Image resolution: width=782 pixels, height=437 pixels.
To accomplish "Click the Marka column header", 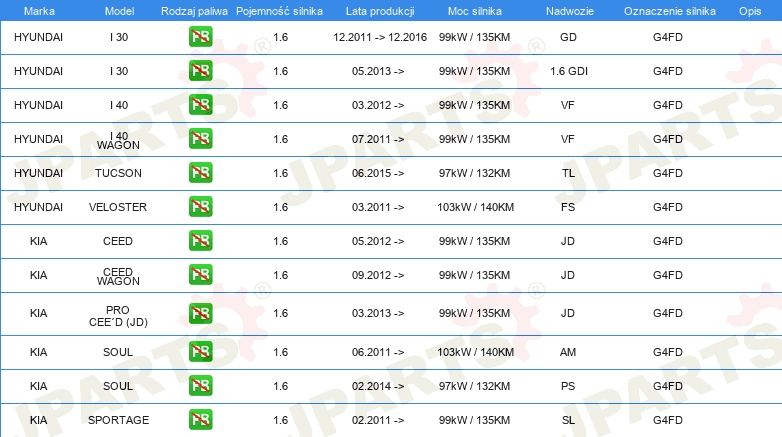I will pos(39,11).
